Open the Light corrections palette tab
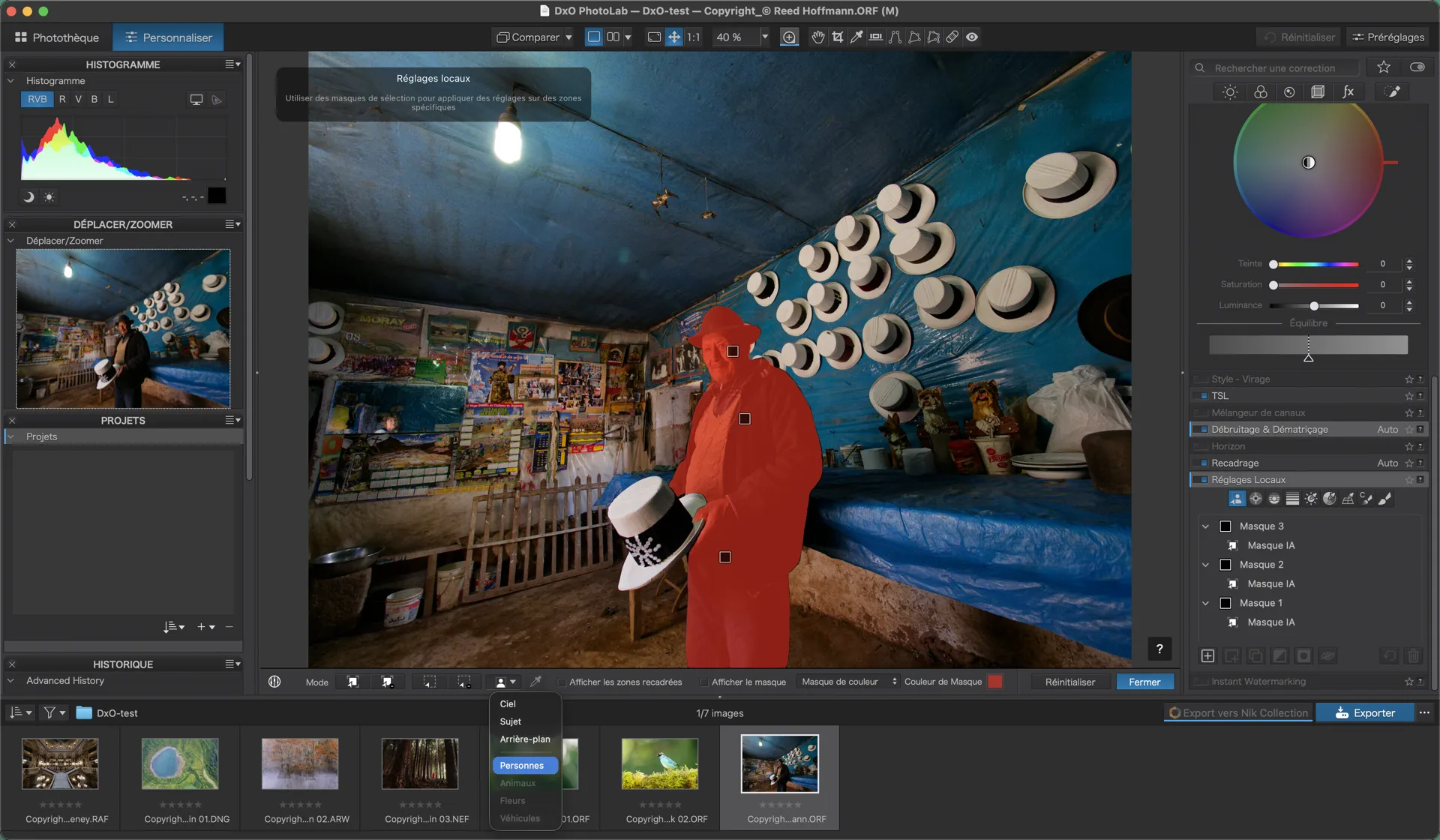The width and height of the screenshot is (1440, 840). click(1230, 92)
